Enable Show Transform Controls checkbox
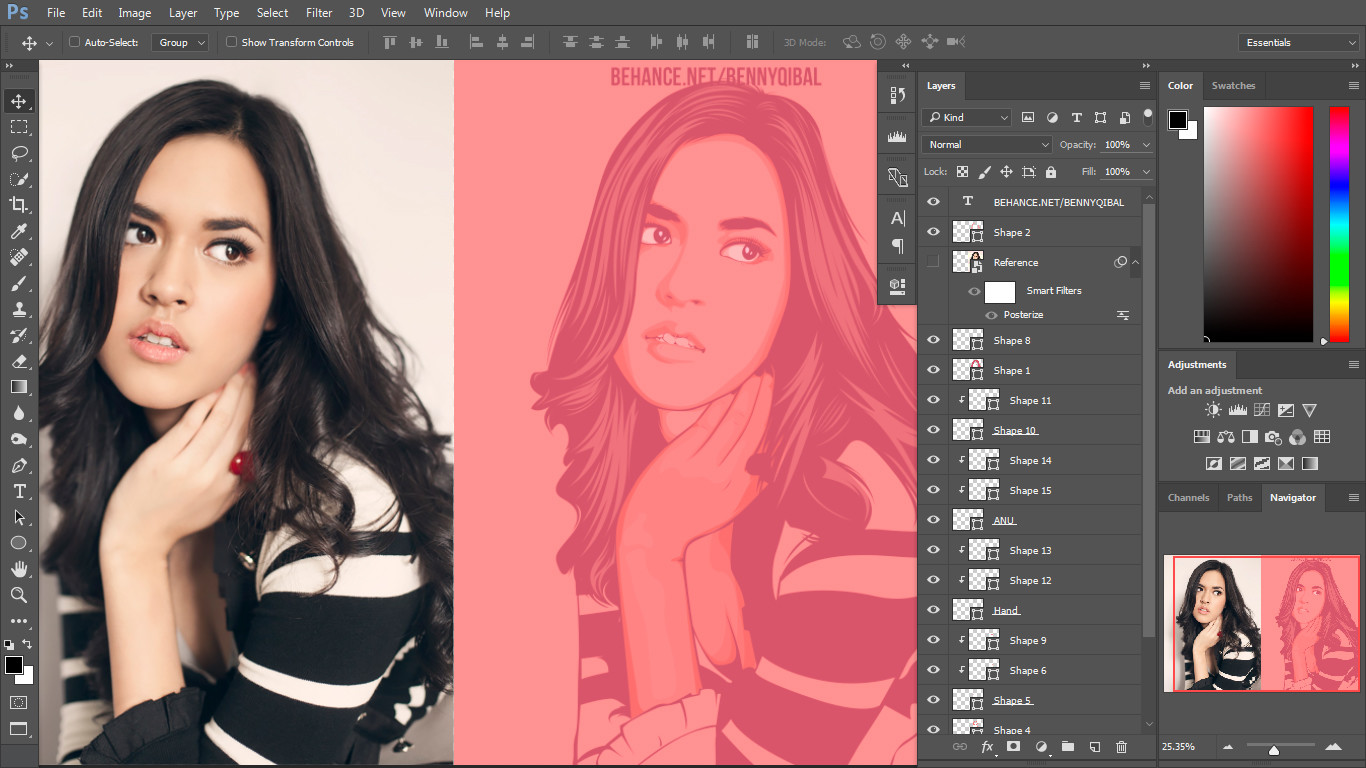 [231, 42]
